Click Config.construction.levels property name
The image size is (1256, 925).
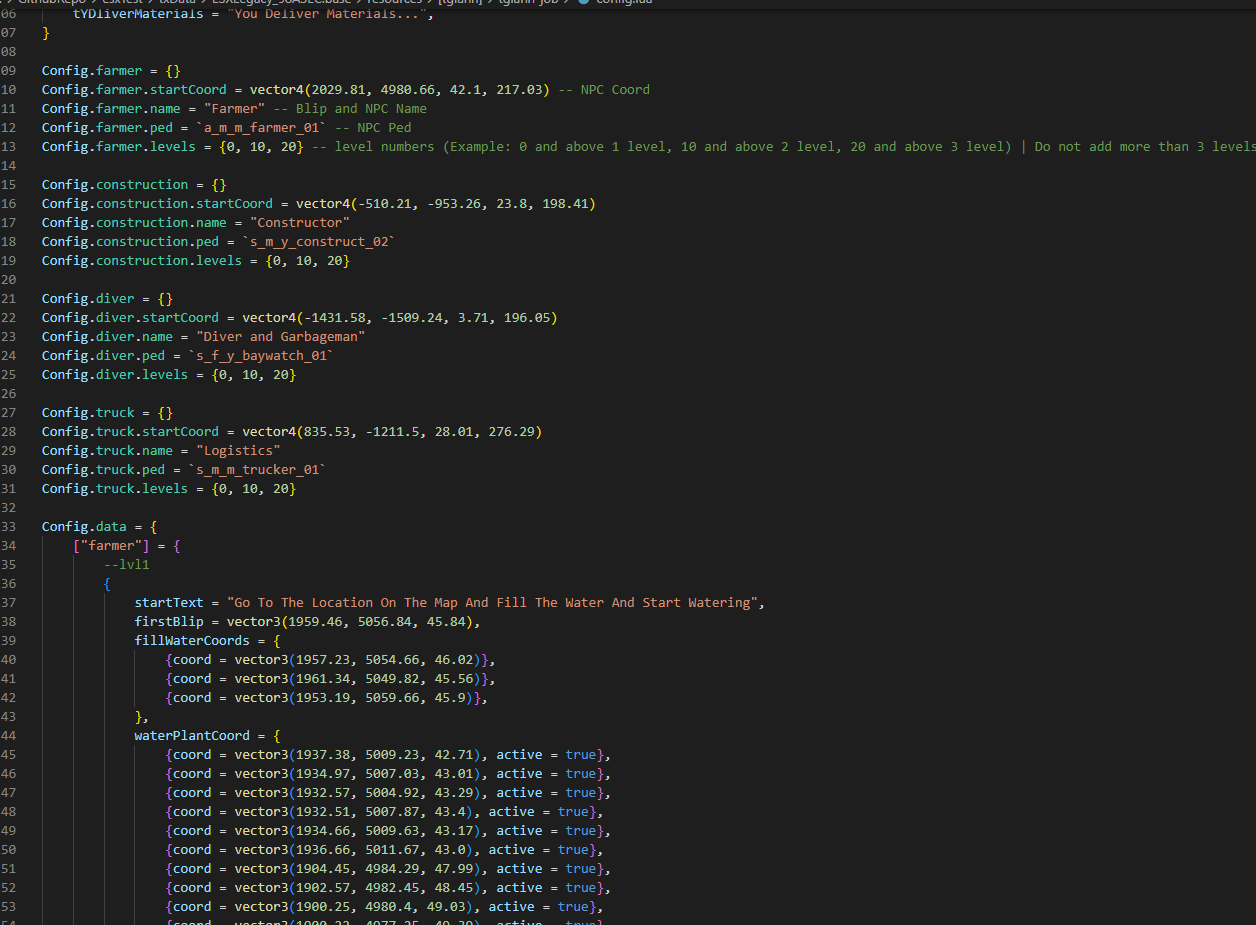point(142,261)
